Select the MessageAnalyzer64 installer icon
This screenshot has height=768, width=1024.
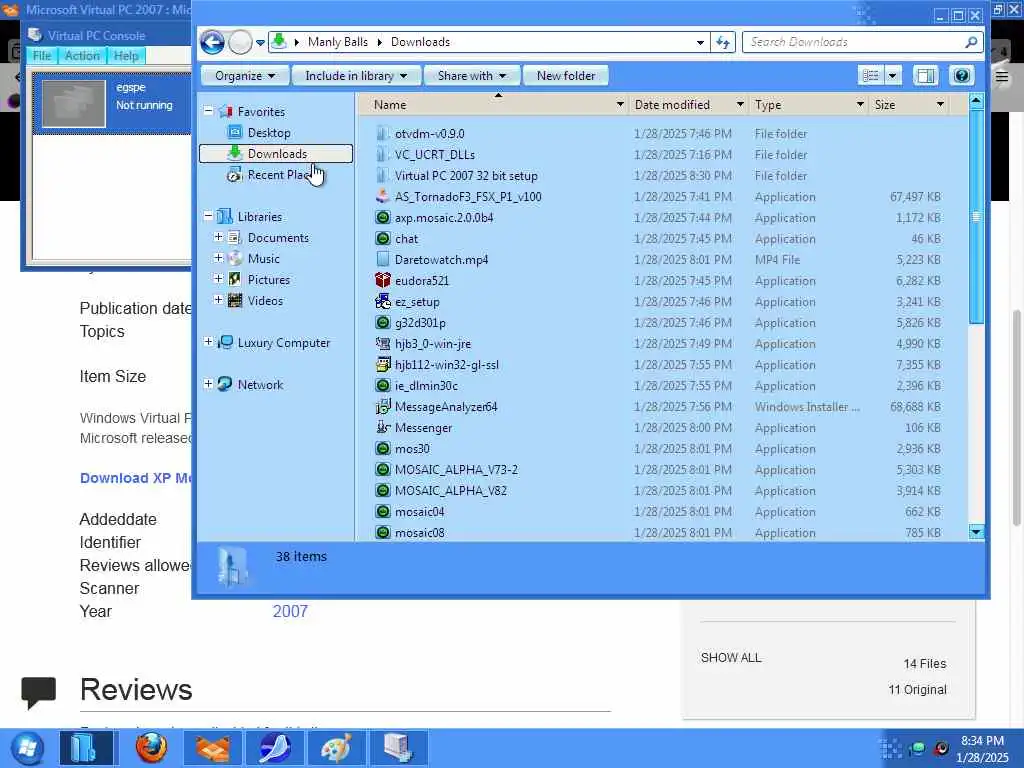pyautogui.click(x=383, y=406)
